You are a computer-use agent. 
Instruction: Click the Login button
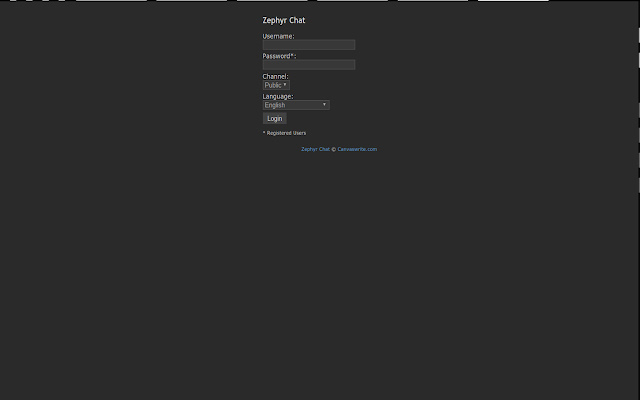click(x=275, y=118)
